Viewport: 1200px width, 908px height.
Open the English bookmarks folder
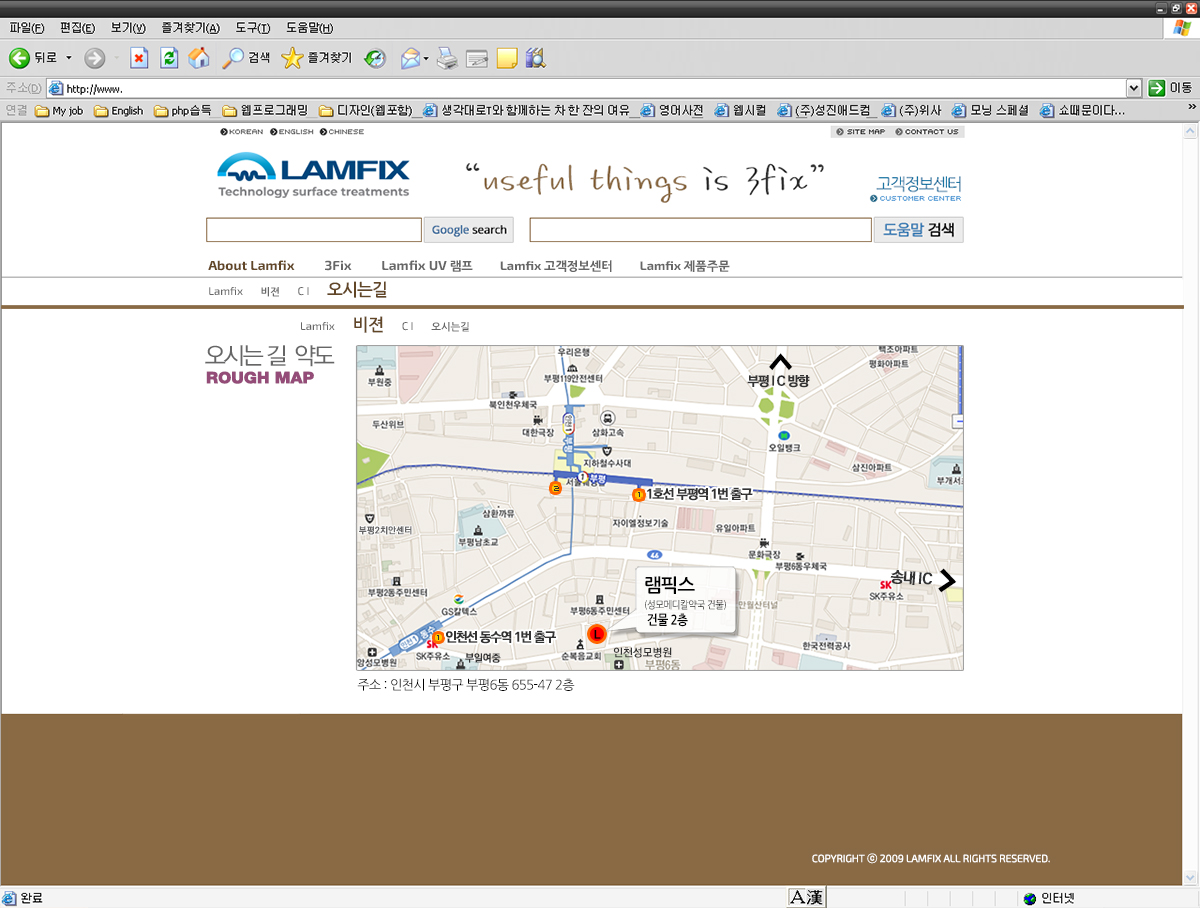click(120, 111)
